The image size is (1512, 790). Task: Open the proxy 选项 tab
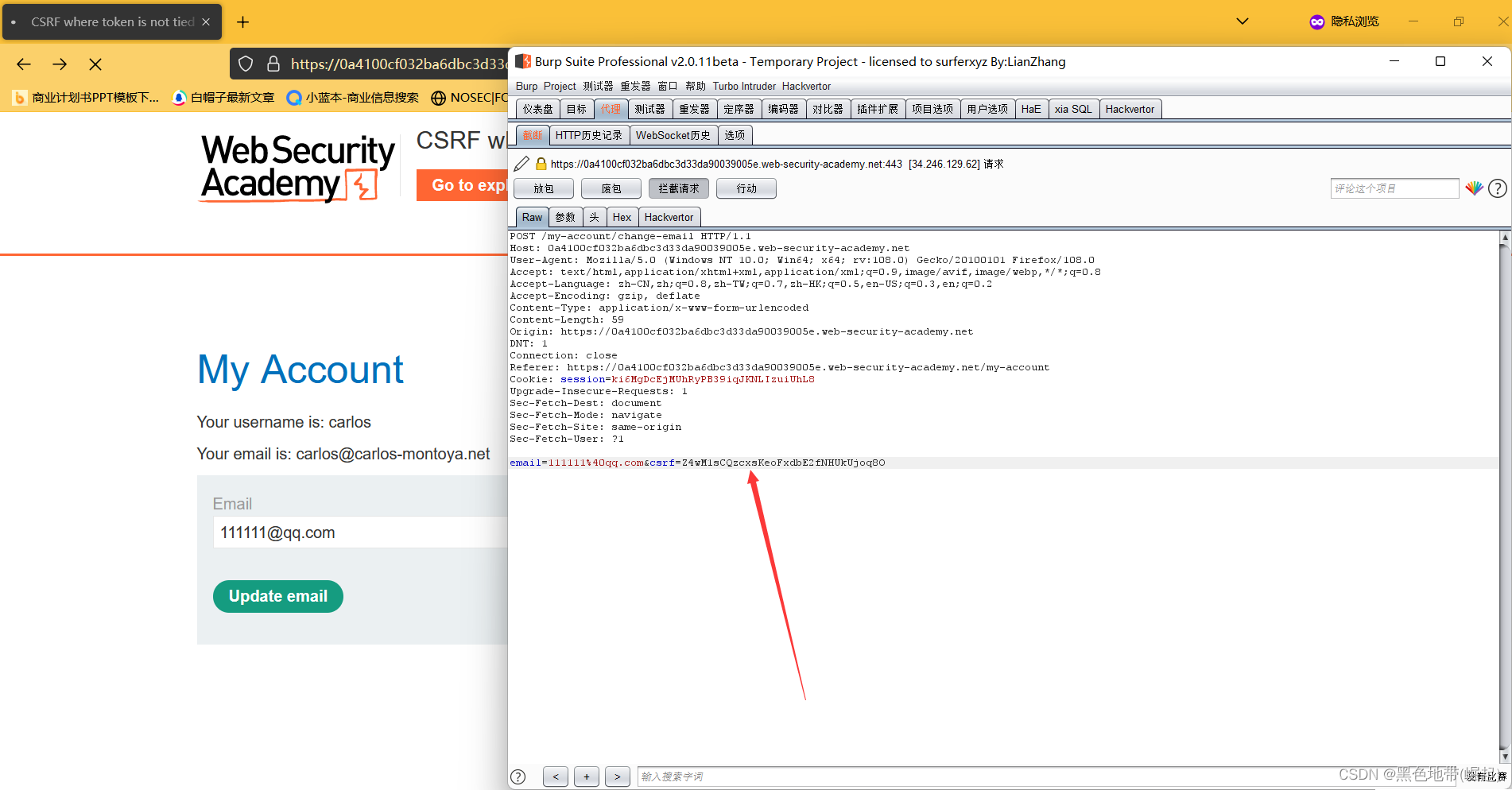pos(735,135)
